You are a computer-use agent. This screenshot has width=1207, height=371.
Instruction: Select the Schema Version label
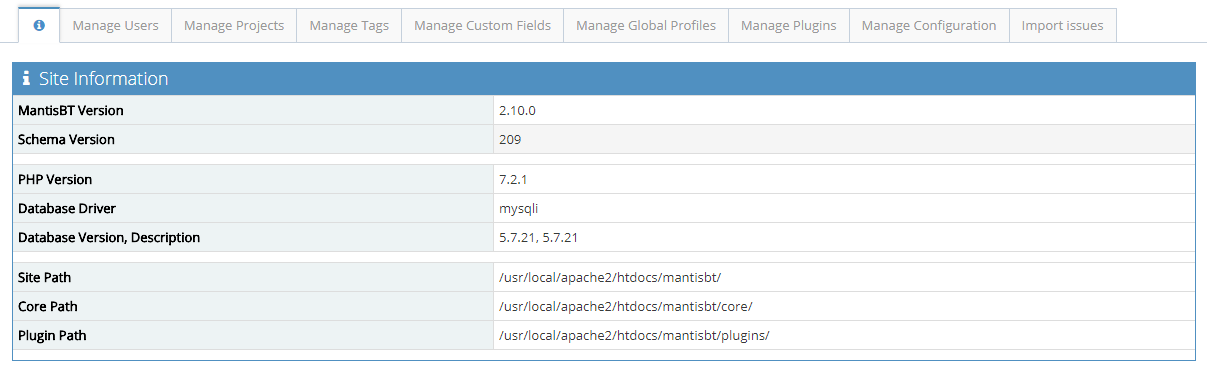point(66,139)
